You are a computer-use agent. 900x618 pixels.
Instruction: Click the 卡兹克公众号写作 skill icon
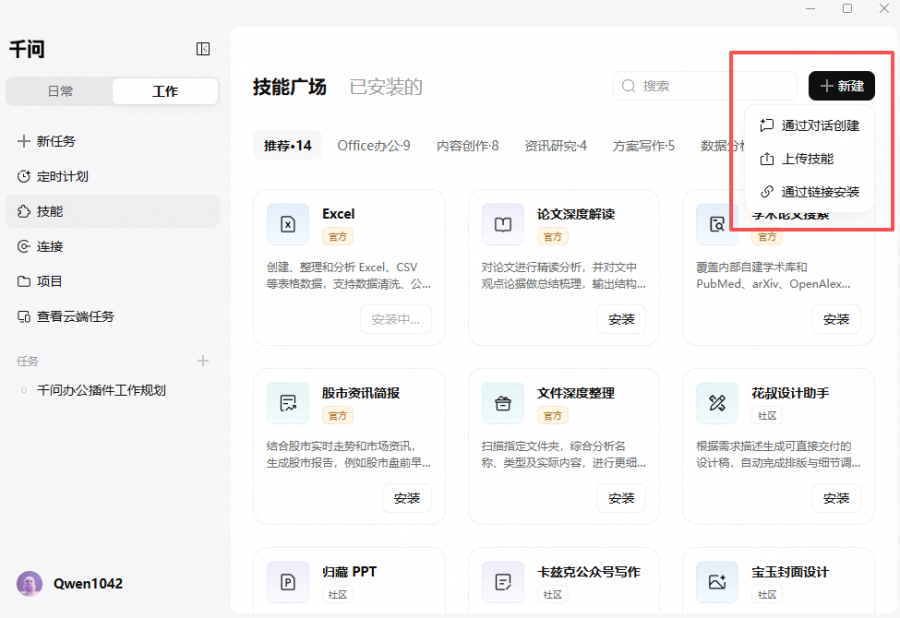[503, 582]
